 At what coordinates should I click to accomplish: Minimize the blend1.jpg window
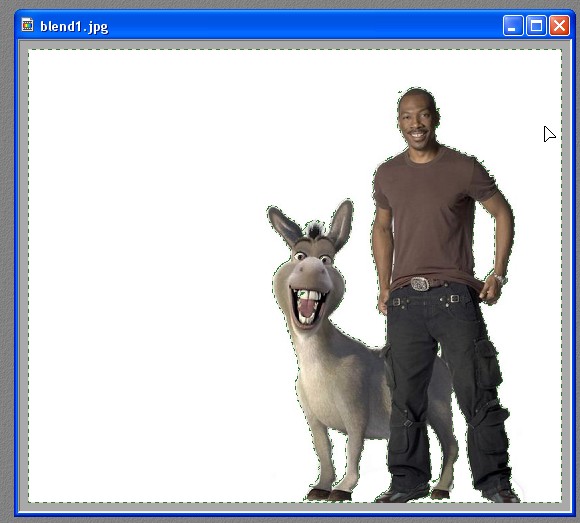[513, 26]
